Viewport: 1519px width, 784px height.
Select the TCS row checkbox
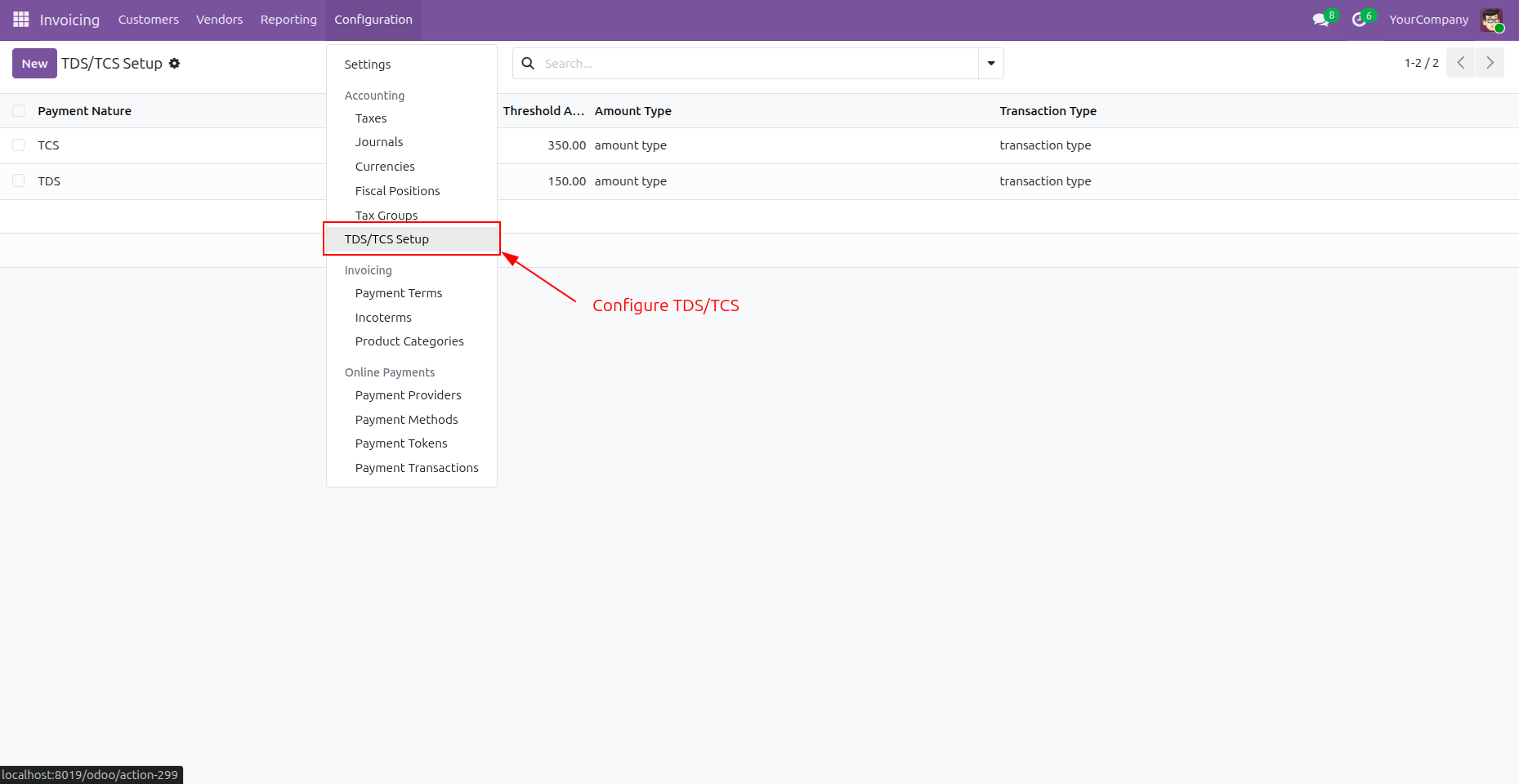tap(19, 145)
